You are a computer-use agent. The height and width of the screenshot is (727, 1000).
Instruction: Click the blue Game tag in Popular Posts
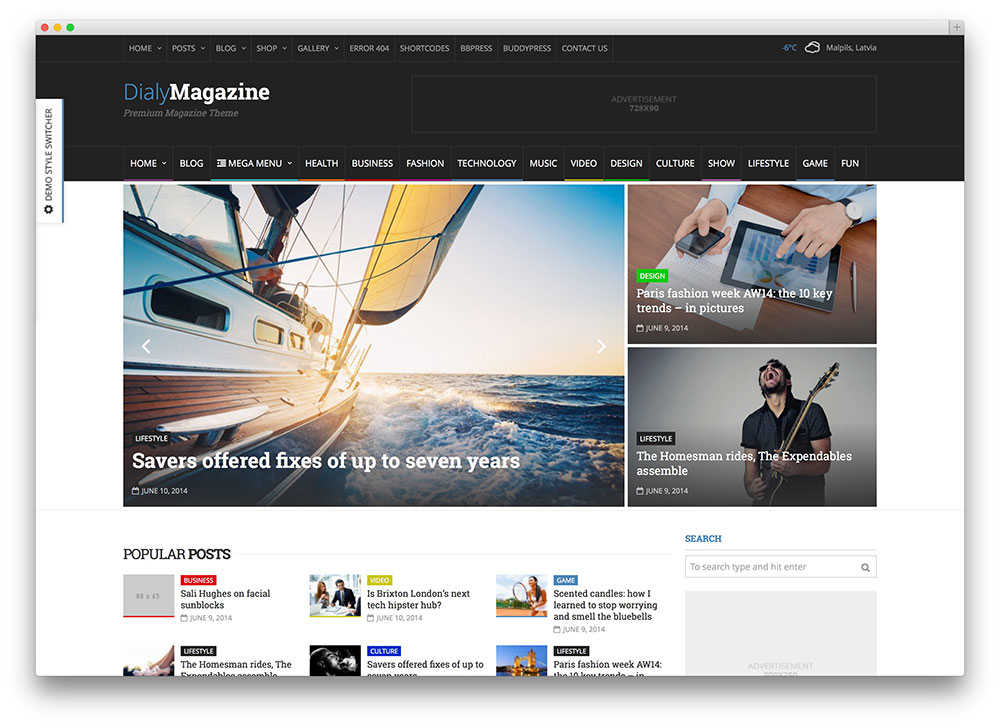(566, 580)
